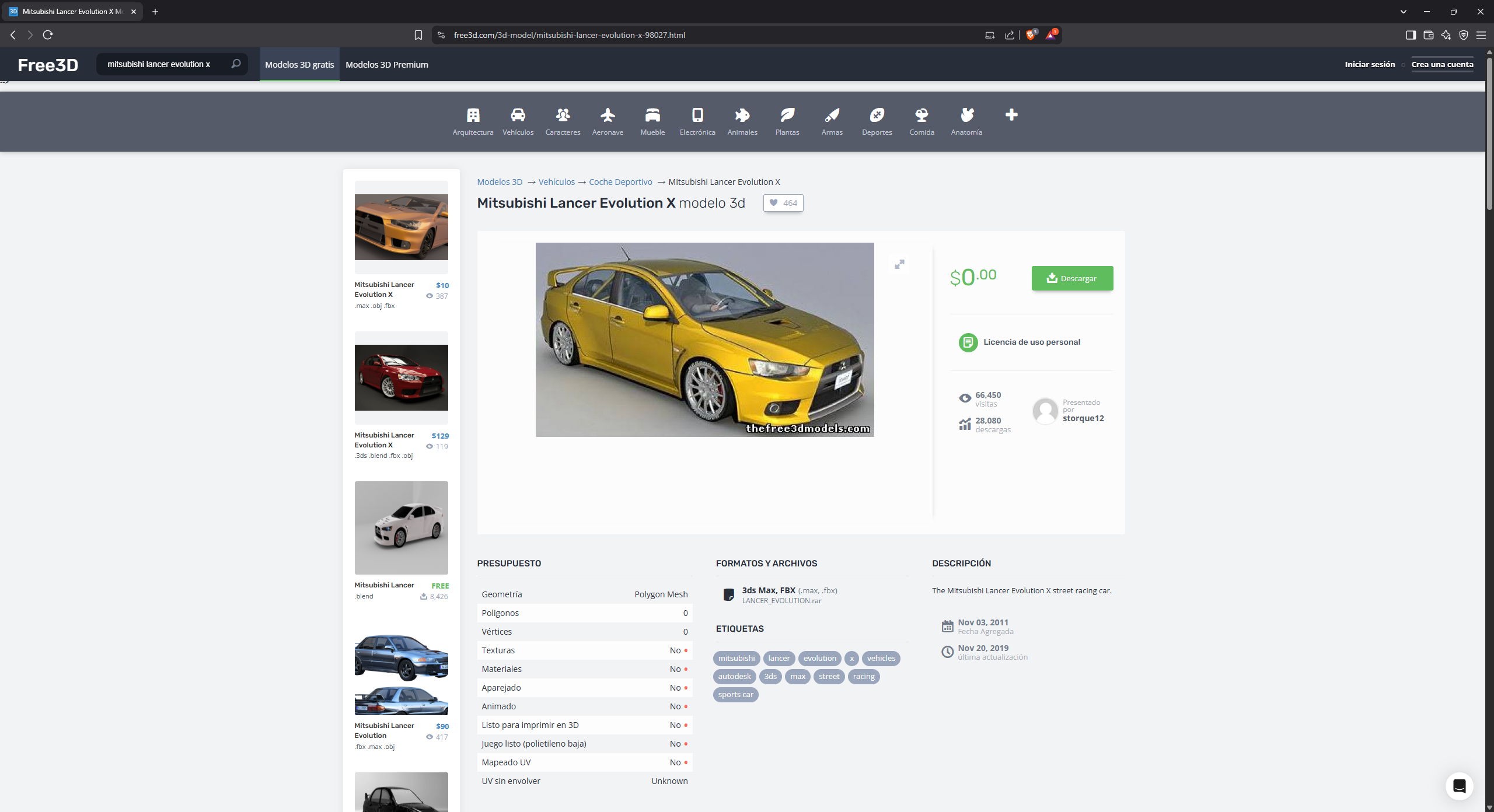Open Vehículos breadcrumb link

[x=557, y=182]
